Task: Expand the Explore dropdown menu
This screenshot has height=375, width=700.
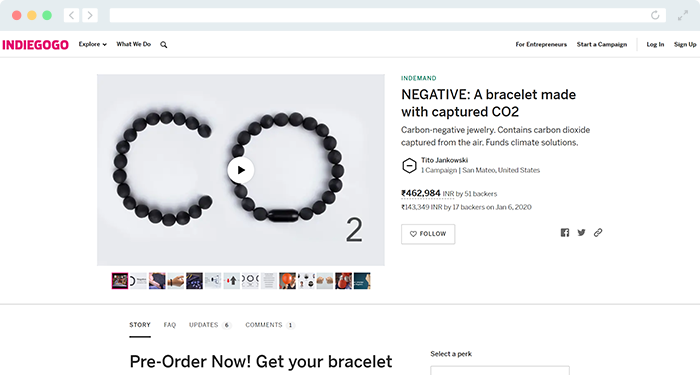Action: (92, 44)
